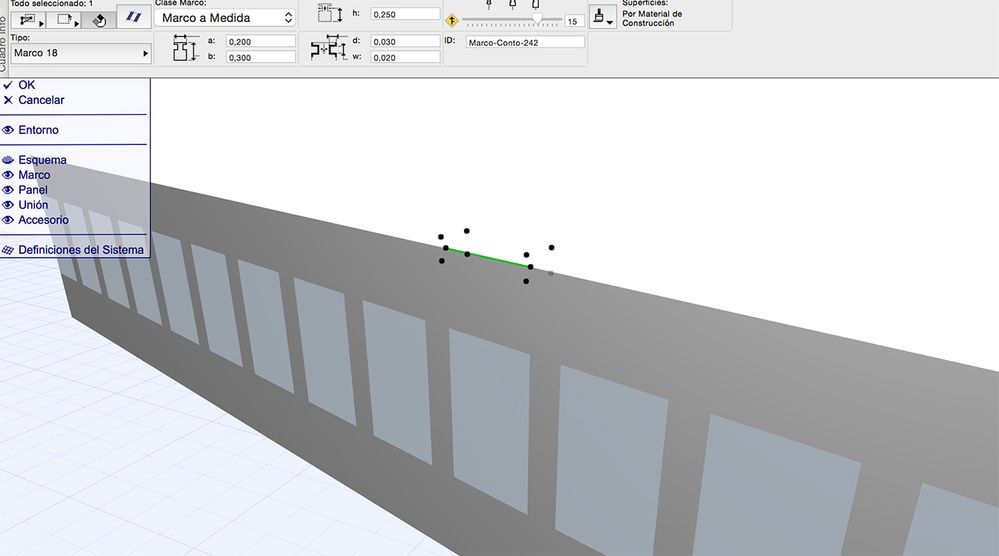
Task: Select the Panel entry
Action: [x=32, y=190]
